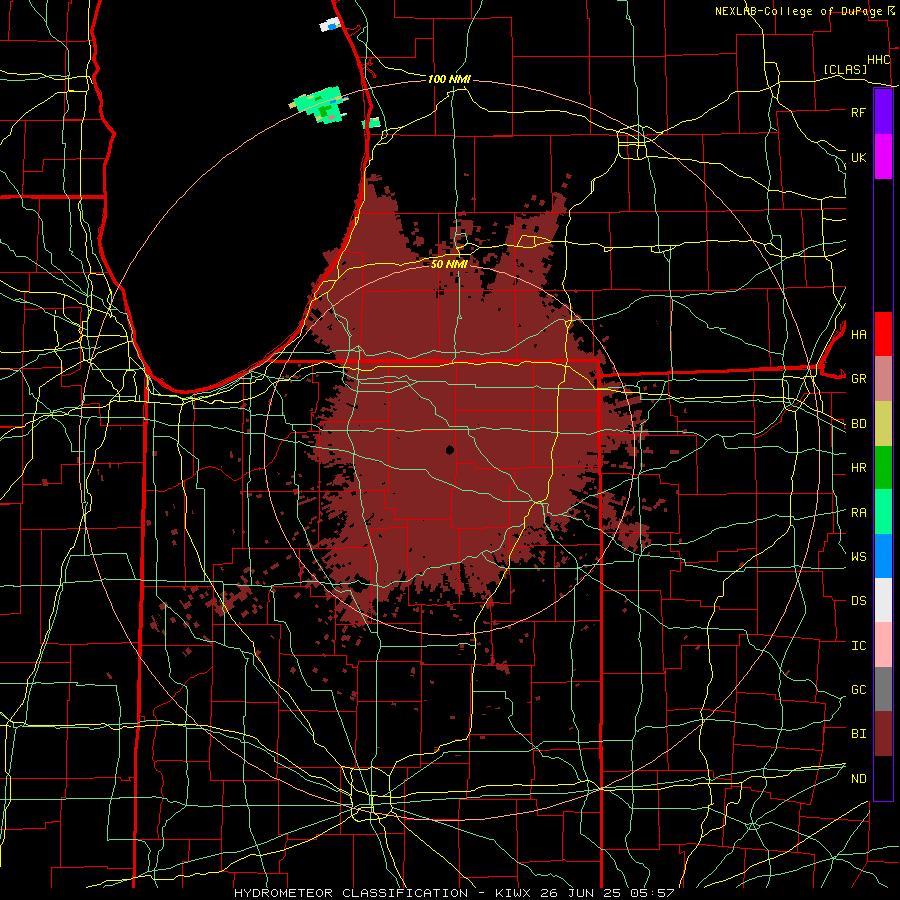
Task: Click the black radar site dot
Action: [449, 449]
